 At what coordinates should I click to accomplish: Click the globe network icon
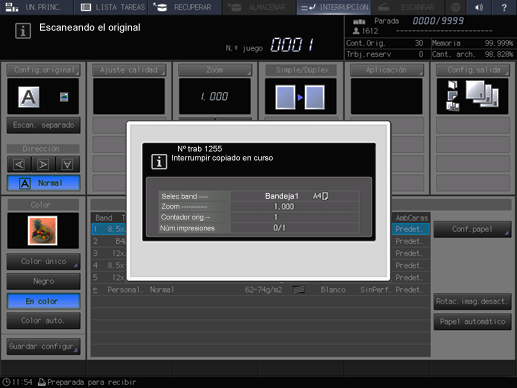point(455,7)
